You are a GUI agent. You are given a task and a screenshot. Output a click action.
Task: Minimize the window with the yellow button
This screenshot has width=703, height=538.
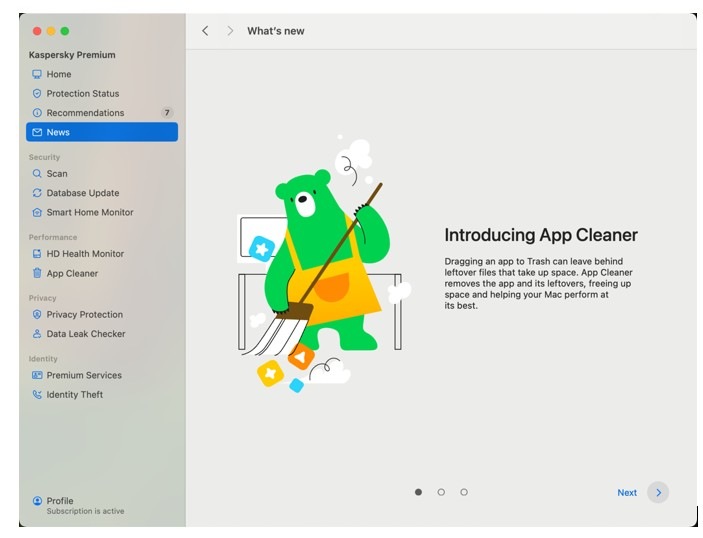[x=51, y=31]
